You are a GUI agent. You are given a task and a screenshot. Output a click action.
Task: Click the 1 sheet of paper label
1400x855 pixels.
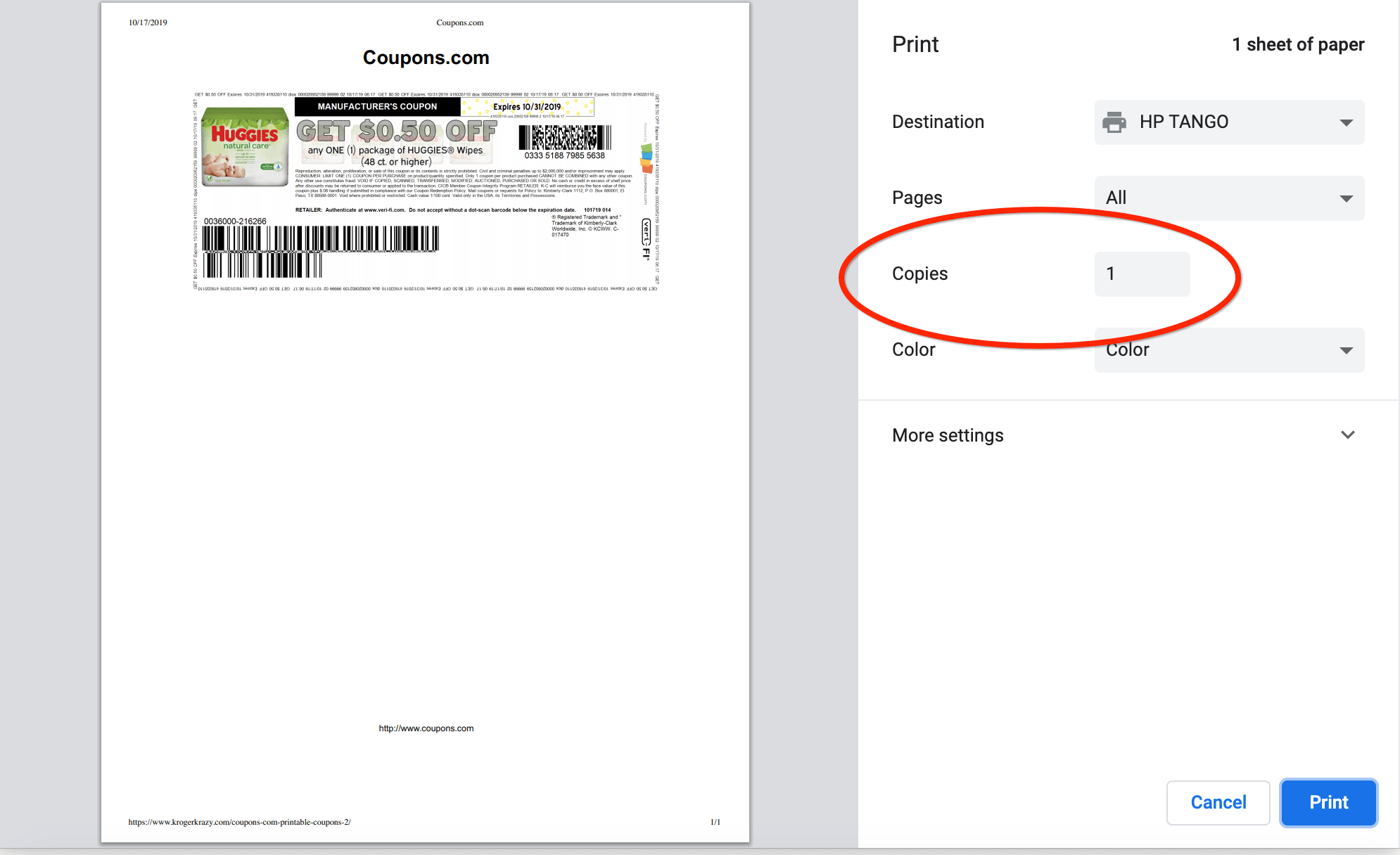point(1298,44)
